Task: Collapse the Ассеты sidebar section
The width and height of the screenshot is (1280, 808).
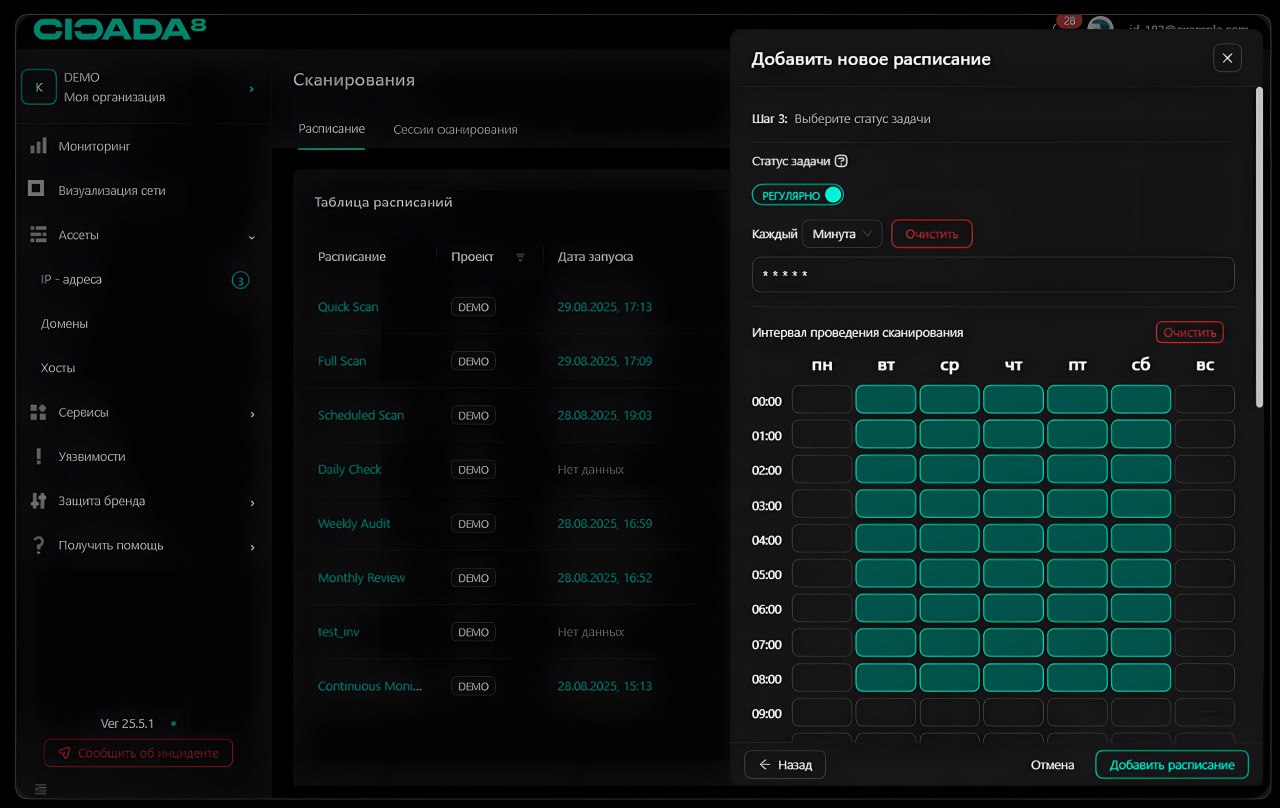Action: pos(251,236)
